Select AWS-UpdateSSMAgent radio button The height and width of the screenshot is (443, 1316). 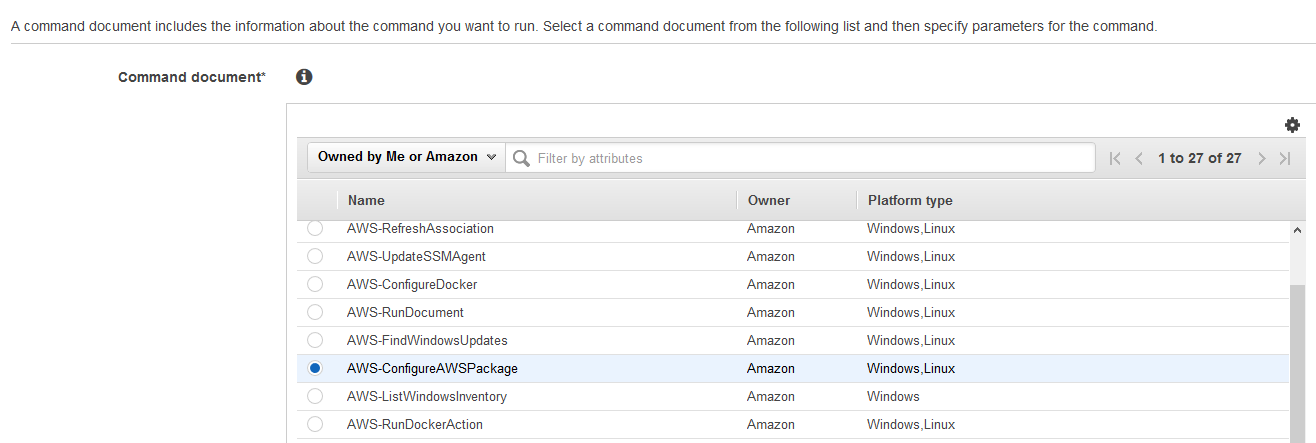[x=315, y=256]
